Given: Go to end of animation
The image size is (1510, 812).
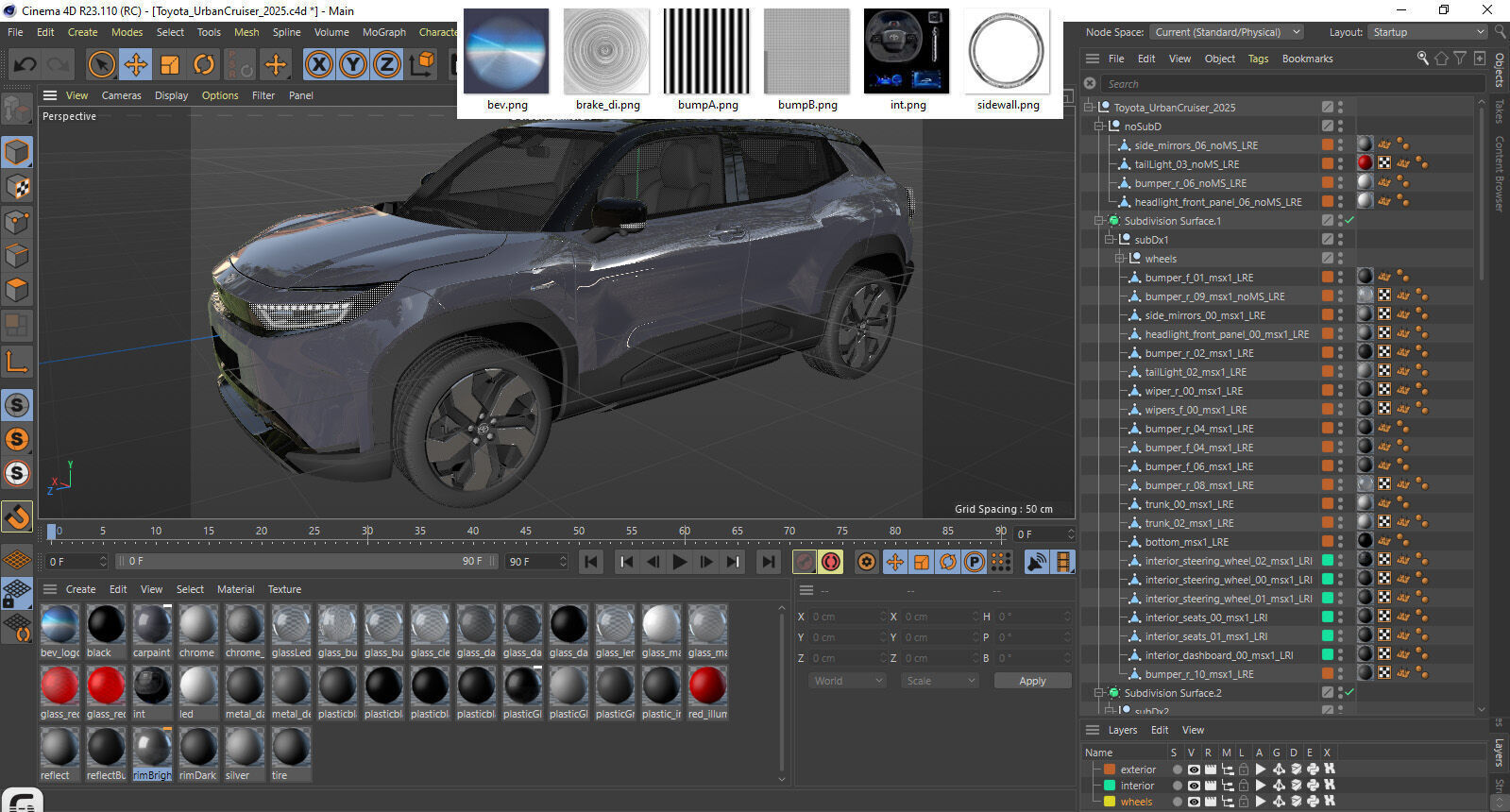Looking at the screenshot, I should tap(768, 562).
